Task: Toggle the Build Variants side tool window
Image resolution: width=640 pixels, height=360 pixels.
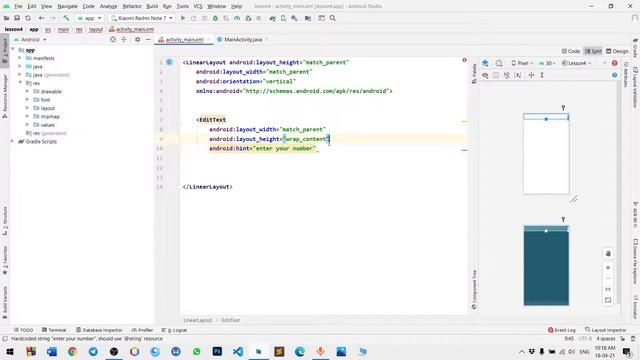Action: tap(5, 302)
